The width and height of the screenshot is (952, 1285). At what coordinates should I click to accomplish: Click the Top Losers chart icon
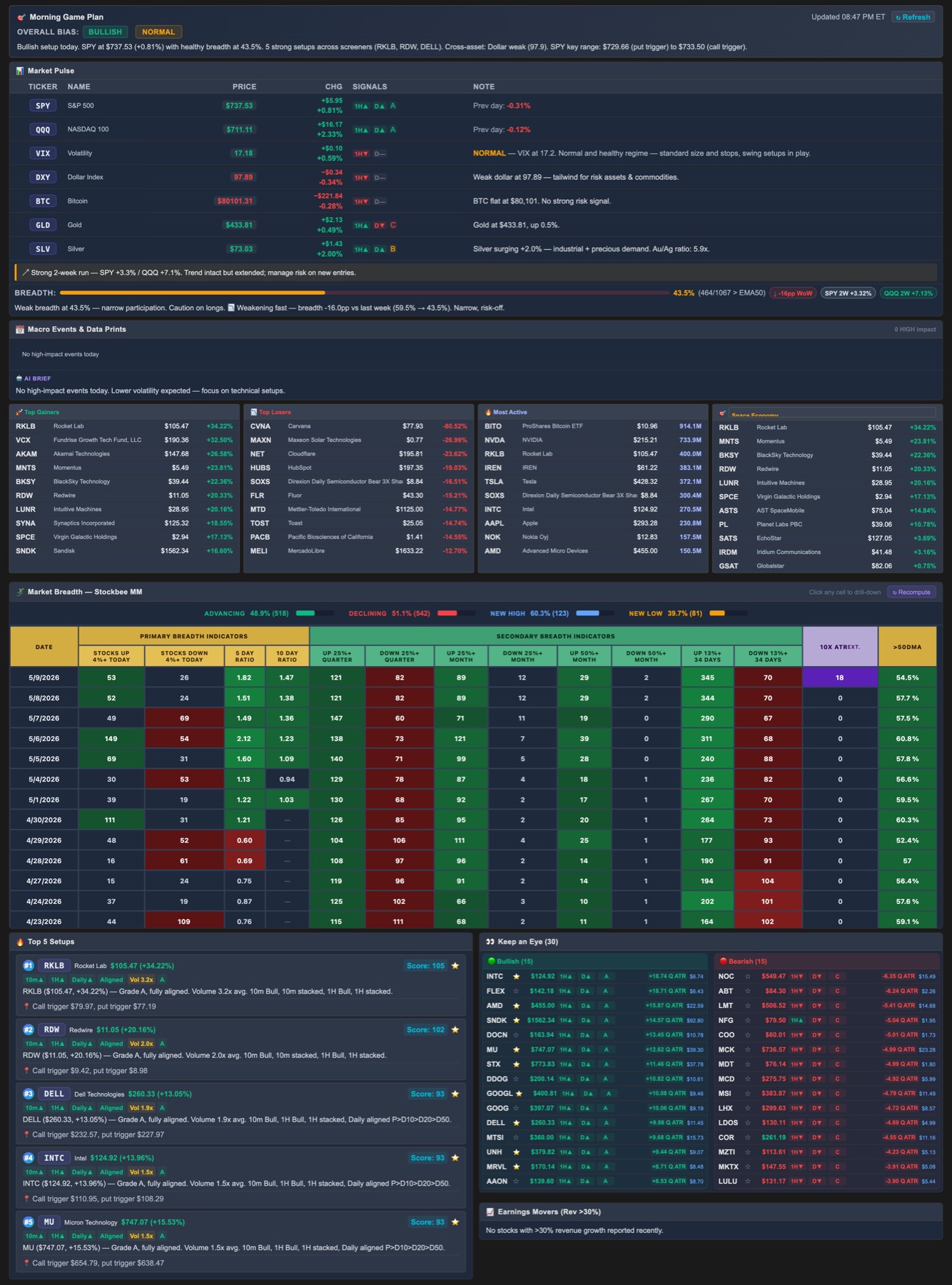tap(253, 412)
